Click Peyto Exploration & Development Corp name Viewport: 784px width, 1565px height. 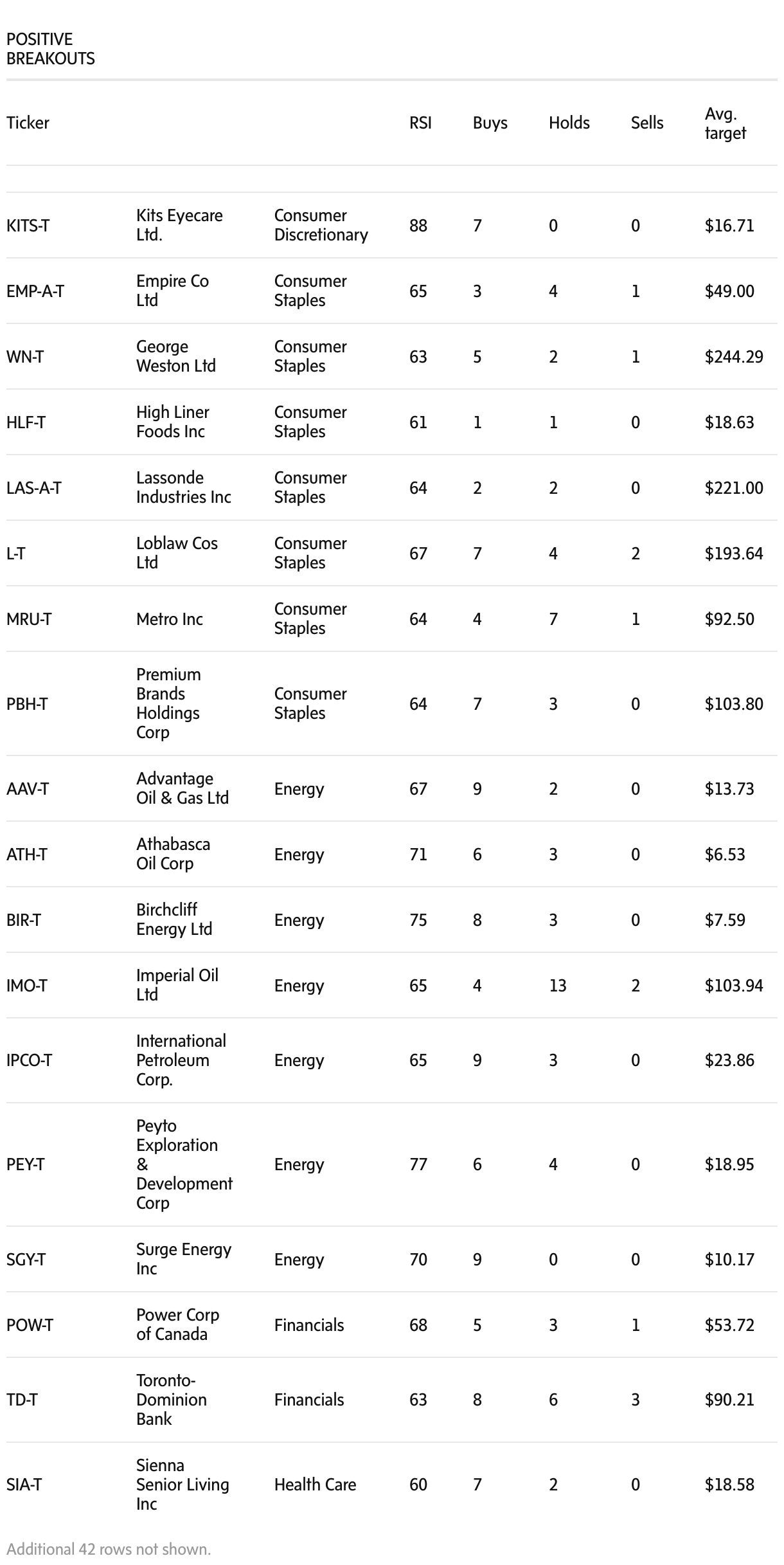184,1164
